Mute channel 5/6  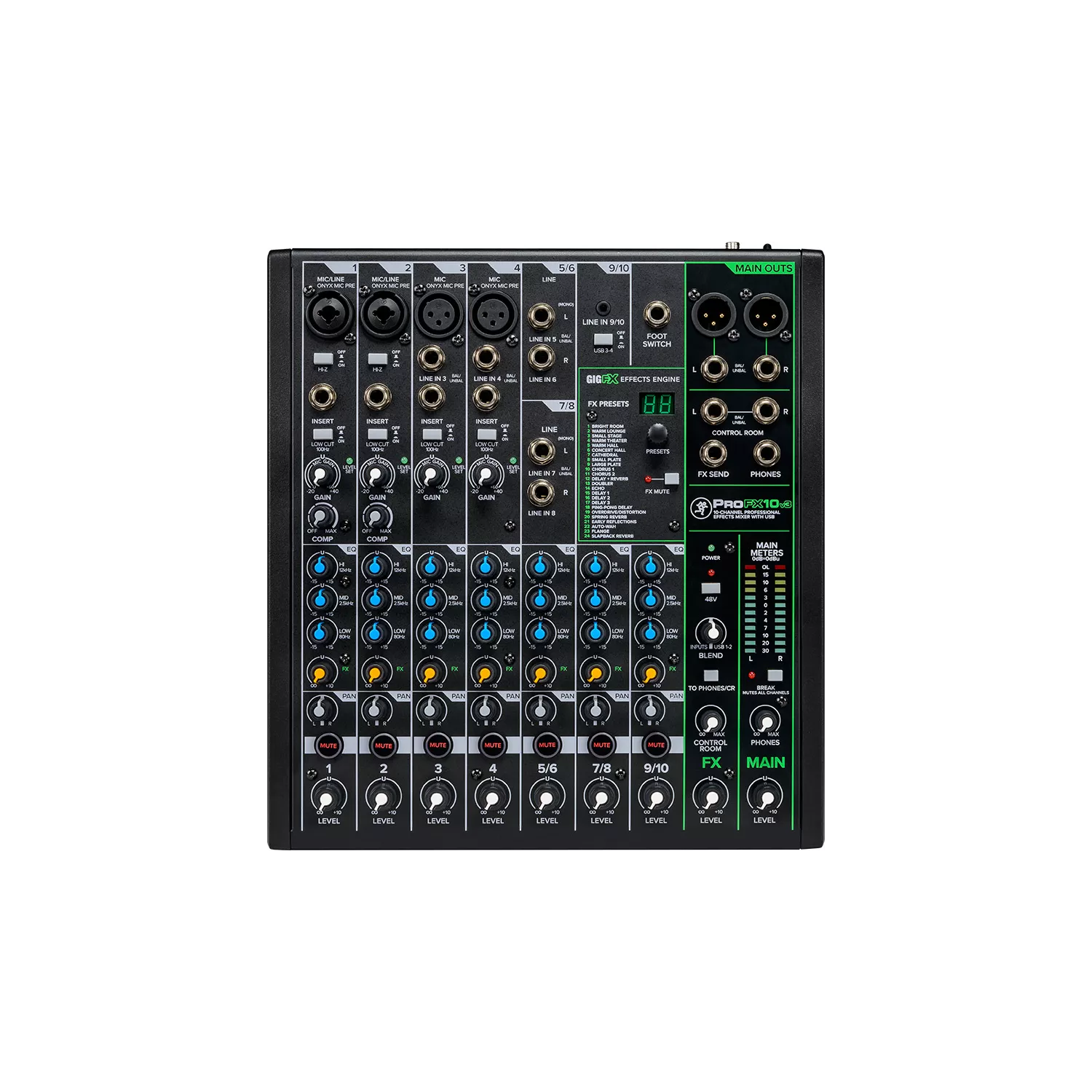pos(547,745)
